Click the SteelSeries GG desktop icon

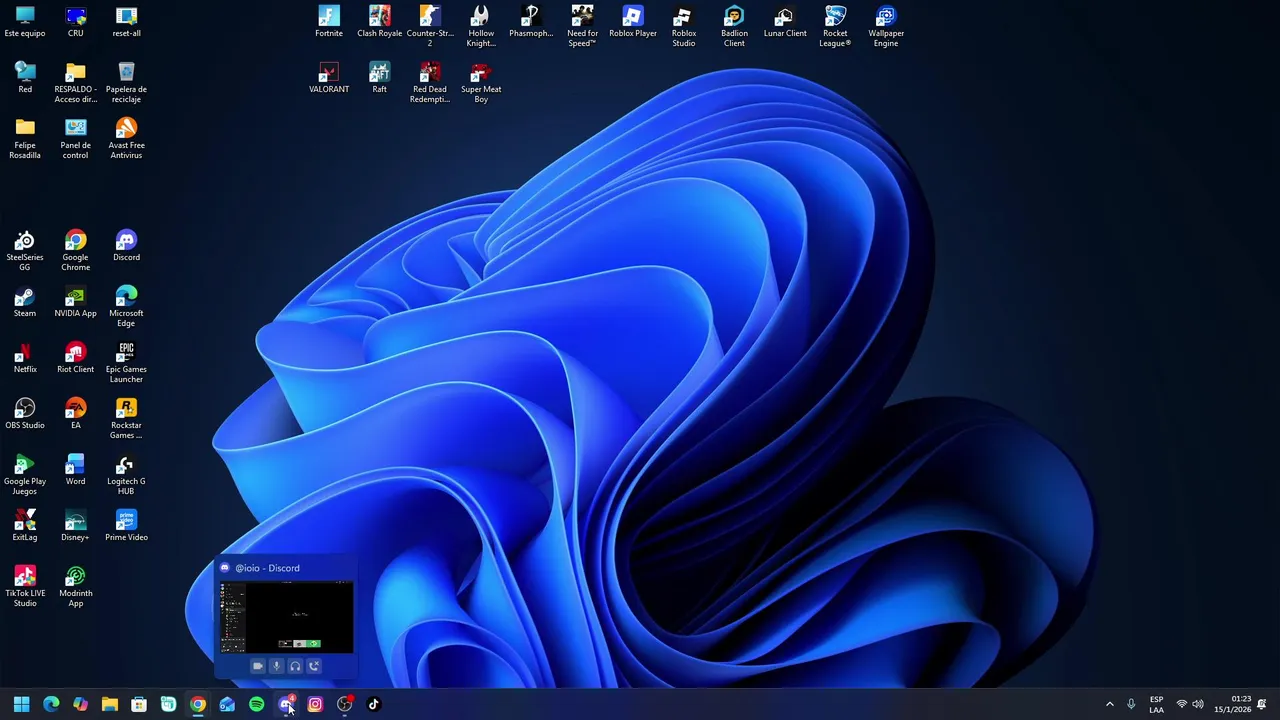(x=25, y=250)
